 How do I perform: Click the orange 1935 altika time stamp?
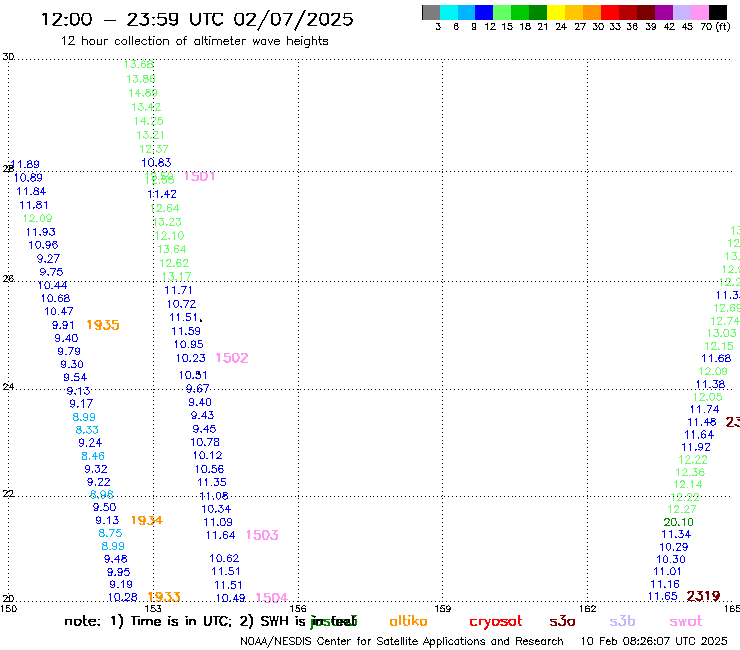point(103,325)
